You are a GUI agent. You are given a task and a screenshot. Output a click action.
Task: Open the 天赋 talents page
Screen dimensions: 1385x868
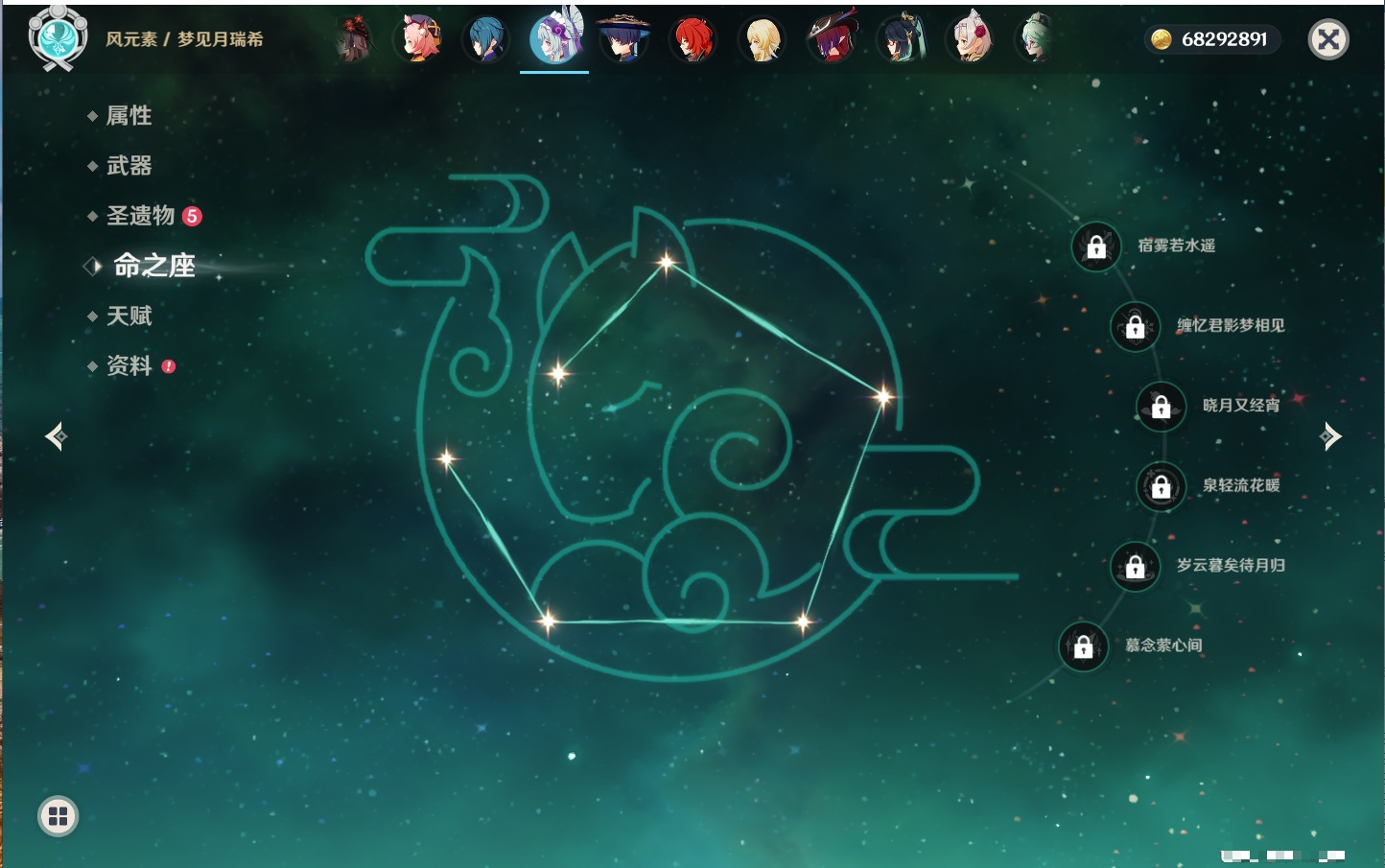[129, 316]
